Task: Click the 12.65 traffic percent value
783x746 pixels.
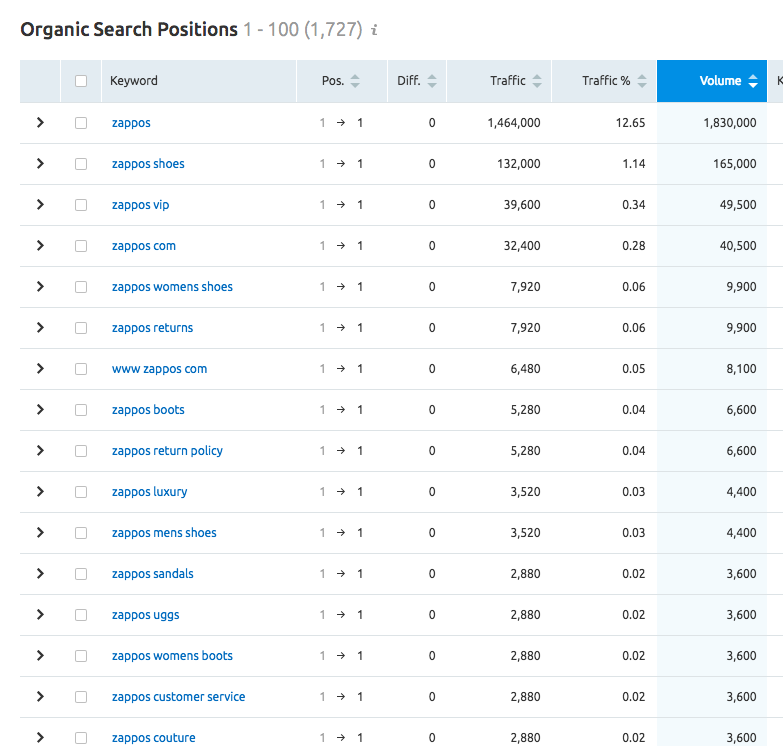Action: point(630,123)
